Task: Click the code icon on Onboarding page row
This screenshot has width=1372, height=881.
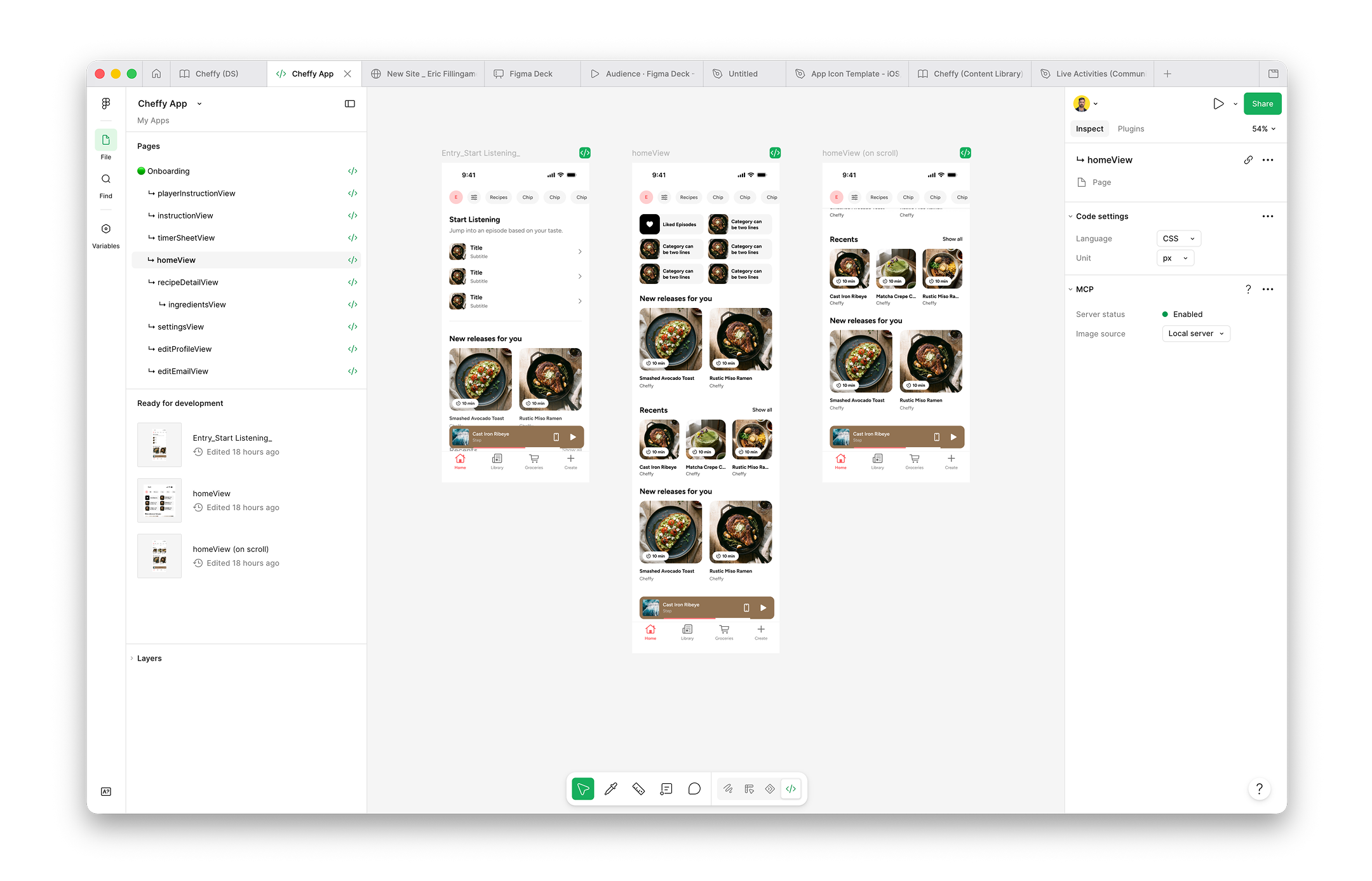Action: click(353, 171)
